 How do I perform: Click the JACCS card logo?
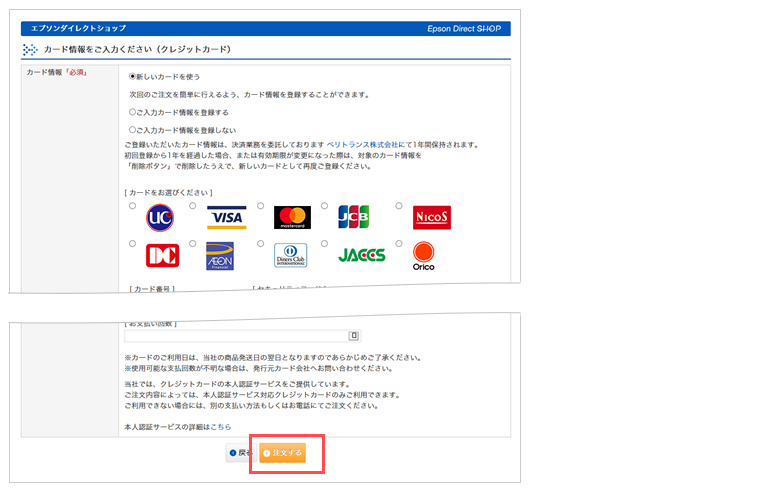[362, 255]
